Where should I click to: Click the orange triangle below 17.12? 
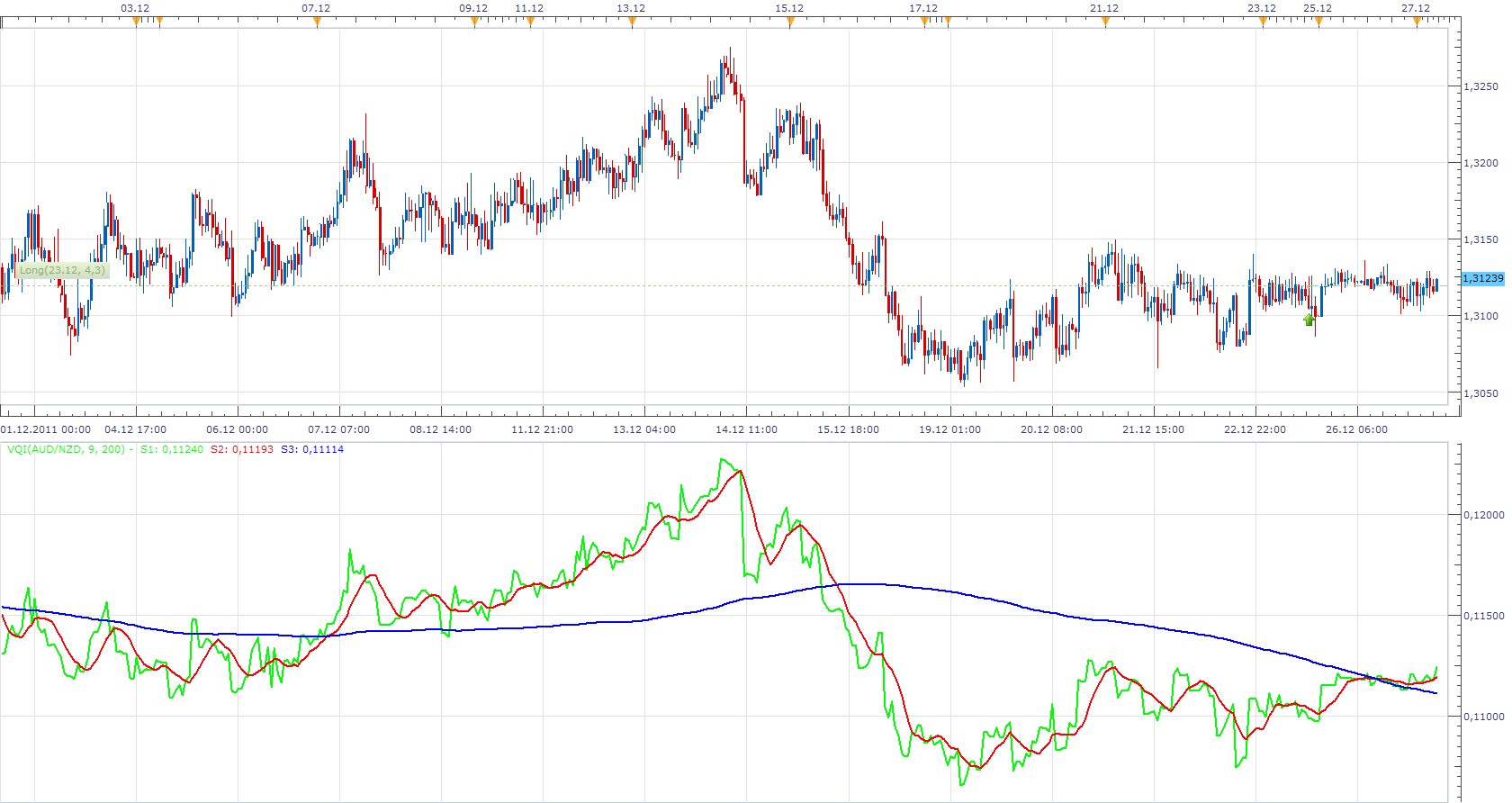[924, 22]
